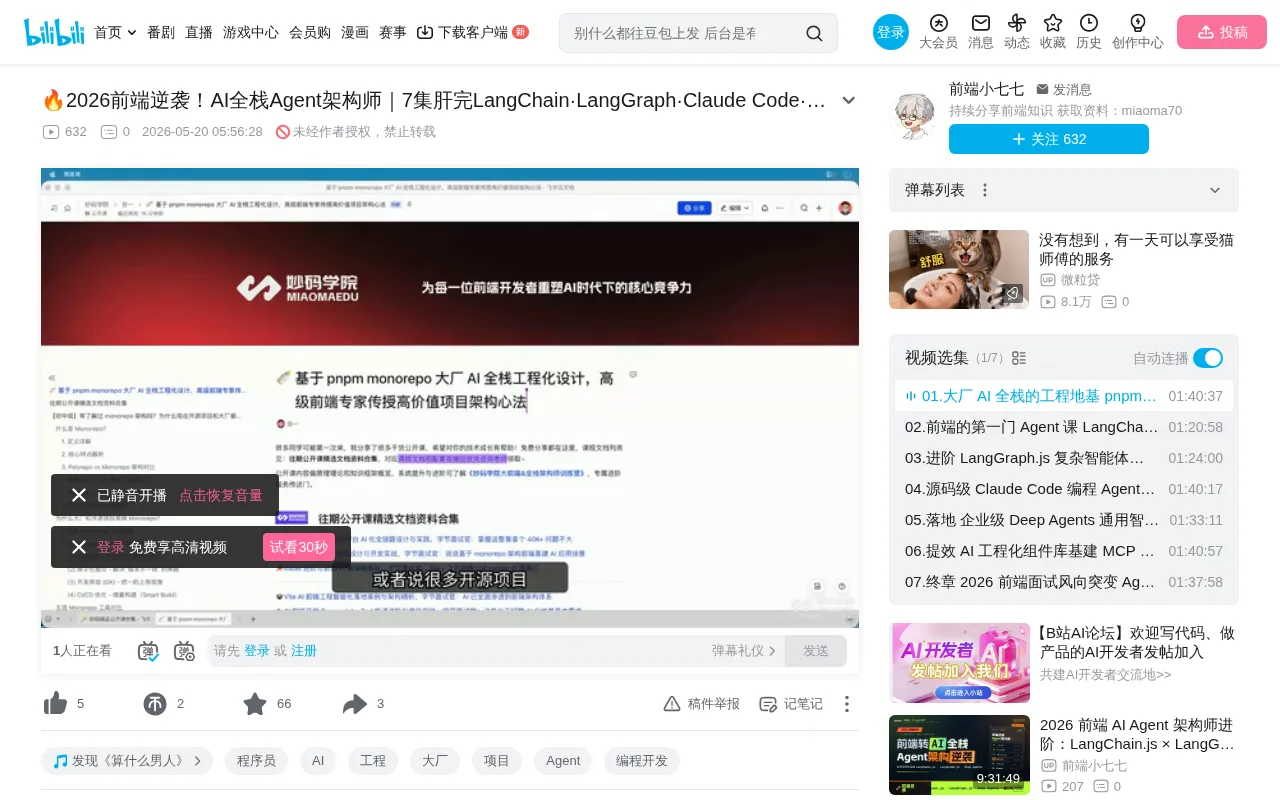Switch video list view mode icon
1280x800 pixels.
(1019, 358)
